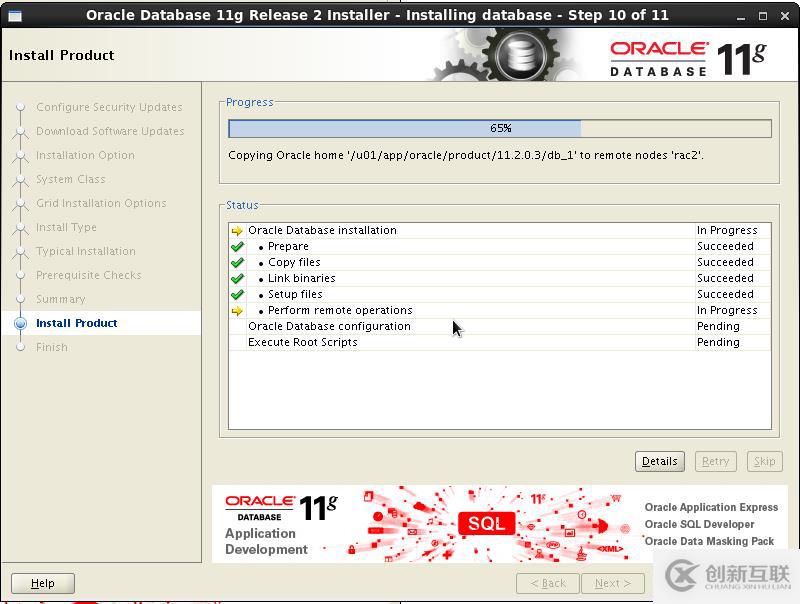Click the Install Product page heading

[x=62, y=56]
